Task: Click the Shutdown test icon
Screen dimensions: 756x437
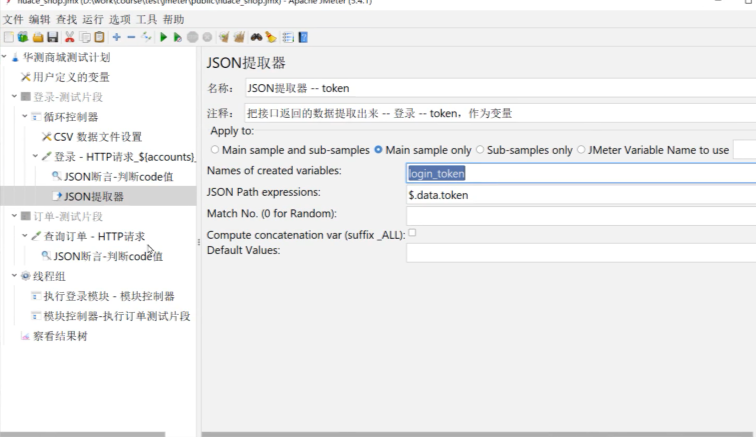Action: point(207,37)
